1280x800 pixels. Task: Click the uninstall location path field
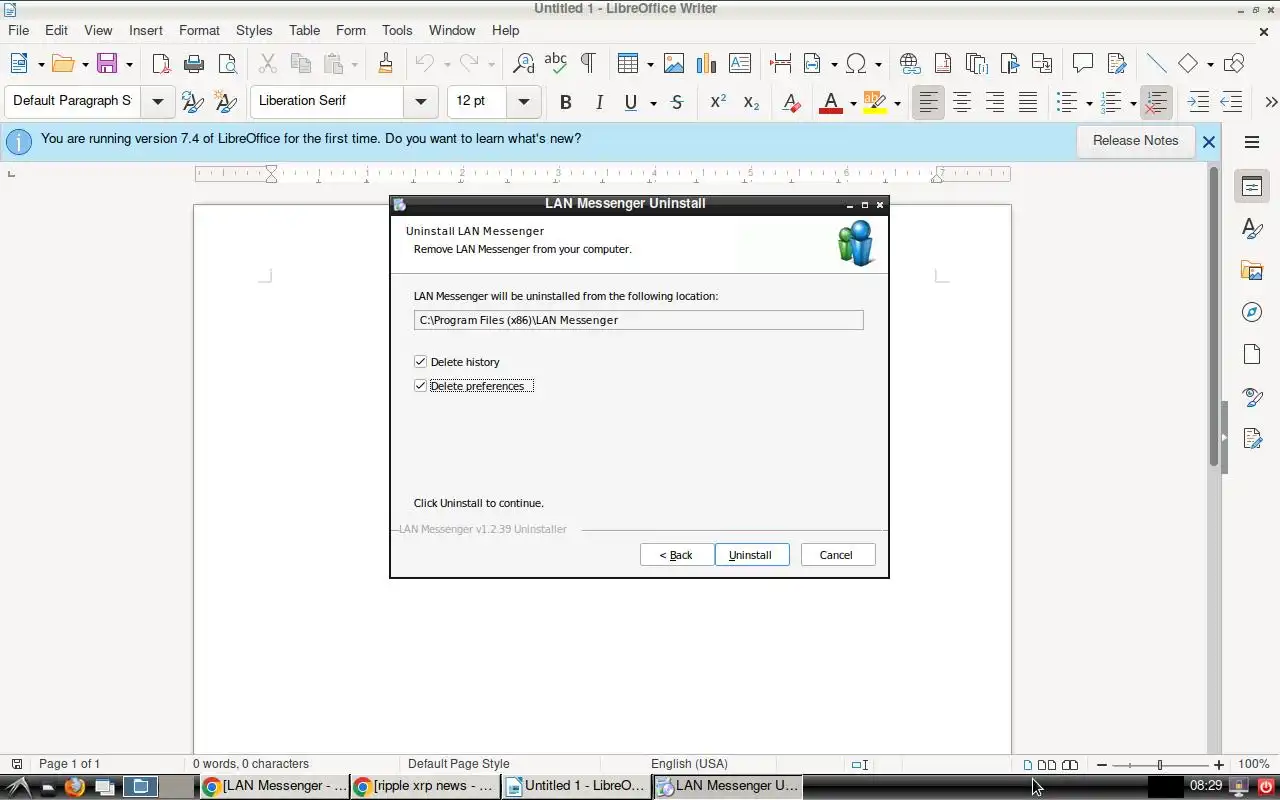coord(638,320)
